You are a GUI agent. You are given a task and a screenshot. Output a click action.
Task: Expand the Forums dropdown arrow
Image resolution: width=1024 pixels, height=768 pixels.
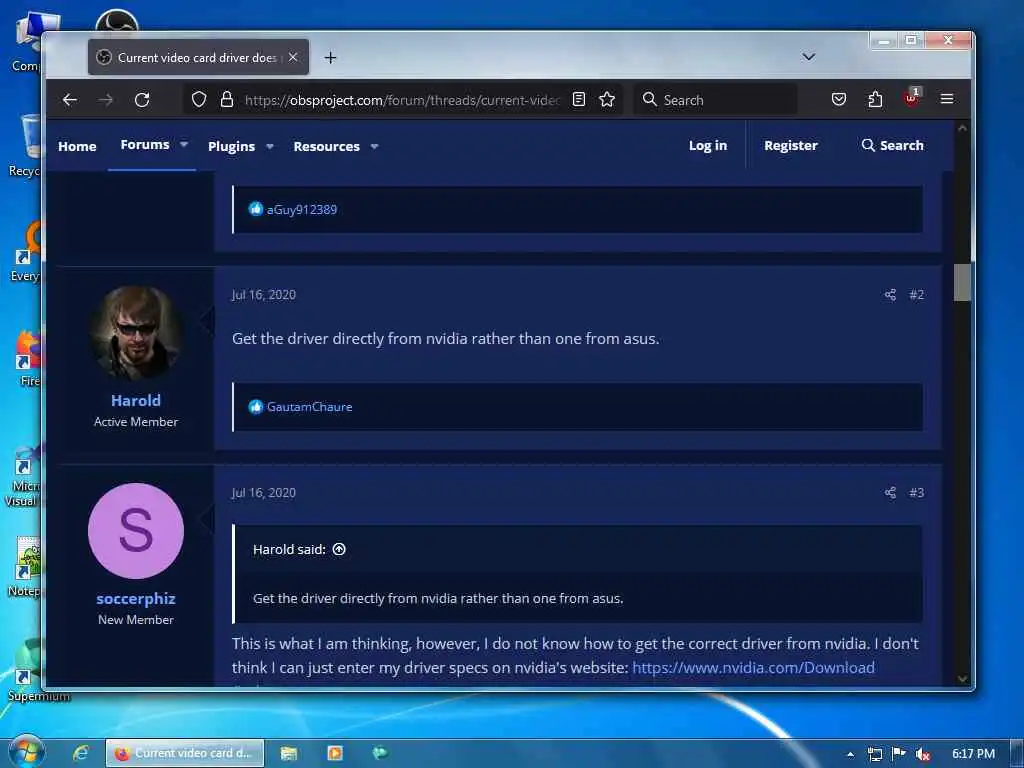[x=184, y=144]
